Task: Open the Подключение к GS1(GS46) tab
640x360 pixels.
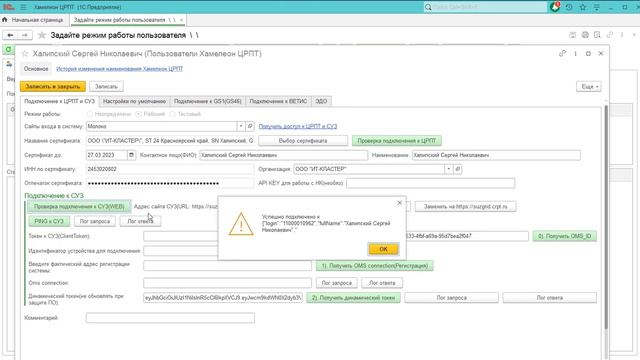Action: tap(207, 101)
